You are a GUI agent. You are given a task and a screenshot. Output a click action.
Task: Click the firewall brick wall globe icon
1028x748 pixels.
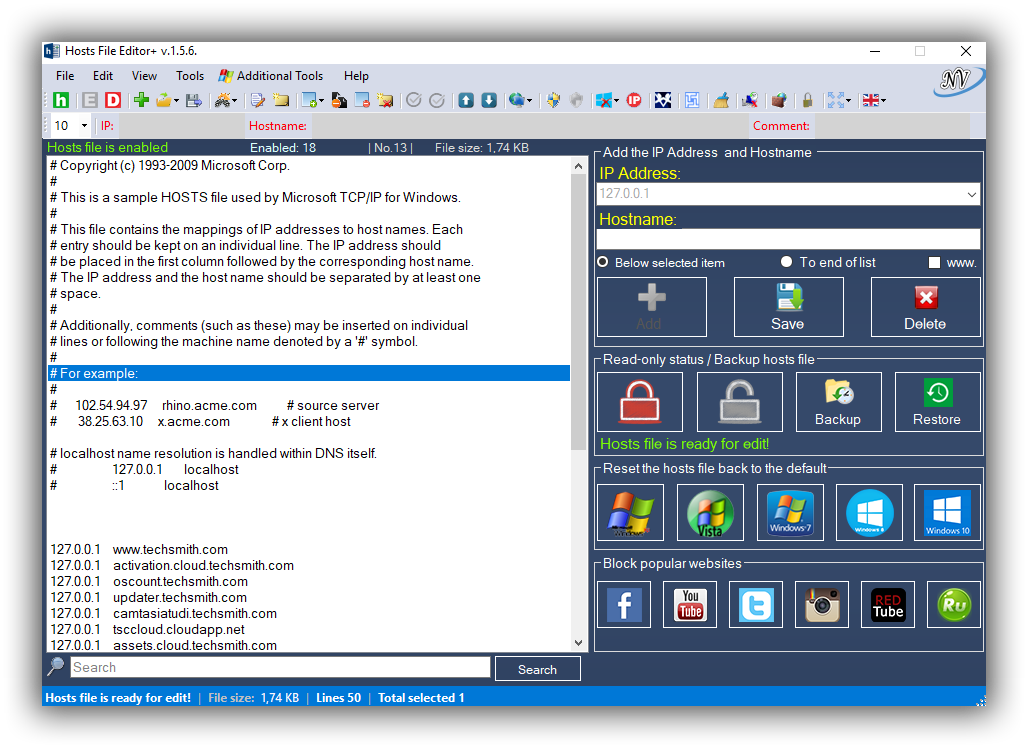click(779, 100)
